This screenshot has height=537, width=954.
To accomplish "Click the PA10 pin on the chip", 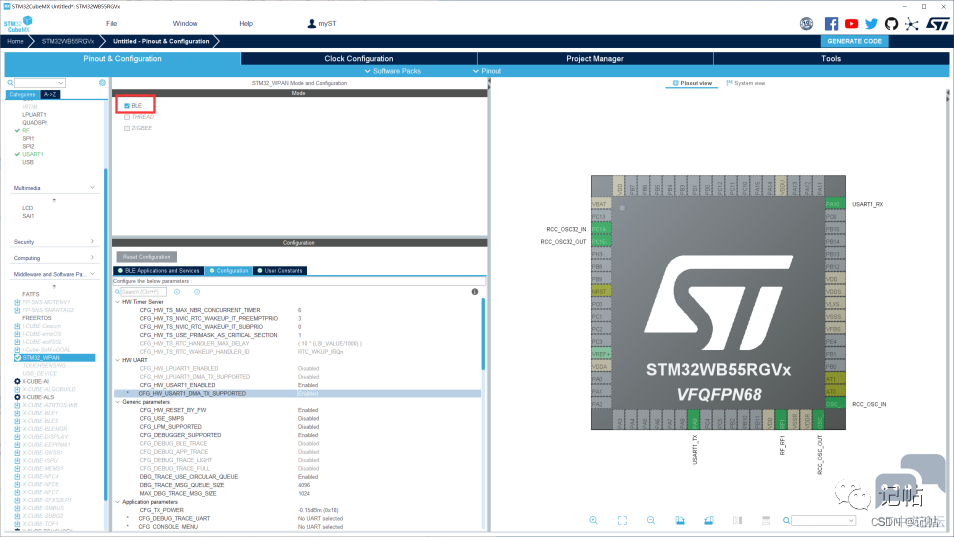I will coord(835,204).
